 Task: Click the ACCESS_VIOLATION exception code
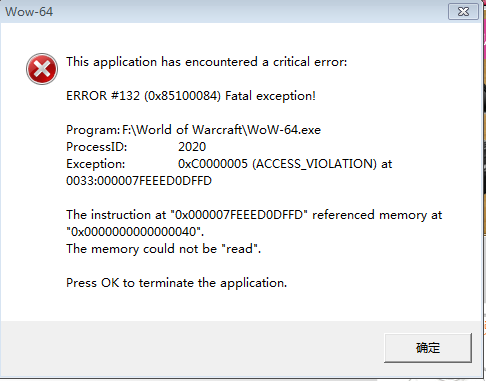[277, 164]
